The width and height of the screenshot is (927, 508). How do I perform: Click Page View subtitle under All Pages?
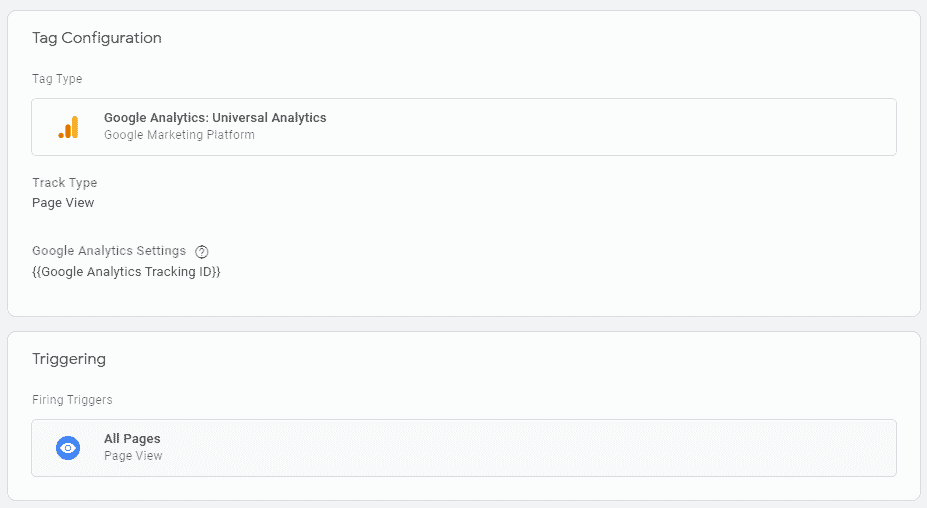pos(133,456)
